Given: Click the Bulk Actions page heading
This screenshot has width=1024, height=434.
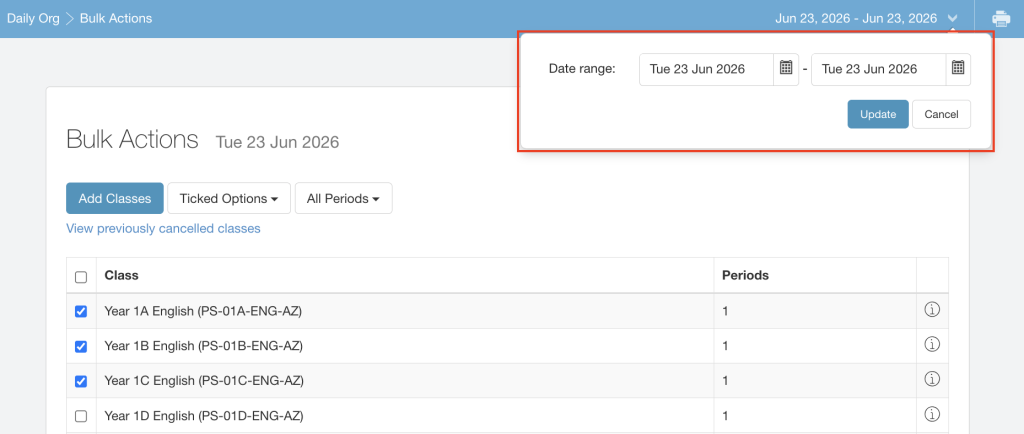Looking at the screenshot, I should 132,140.
